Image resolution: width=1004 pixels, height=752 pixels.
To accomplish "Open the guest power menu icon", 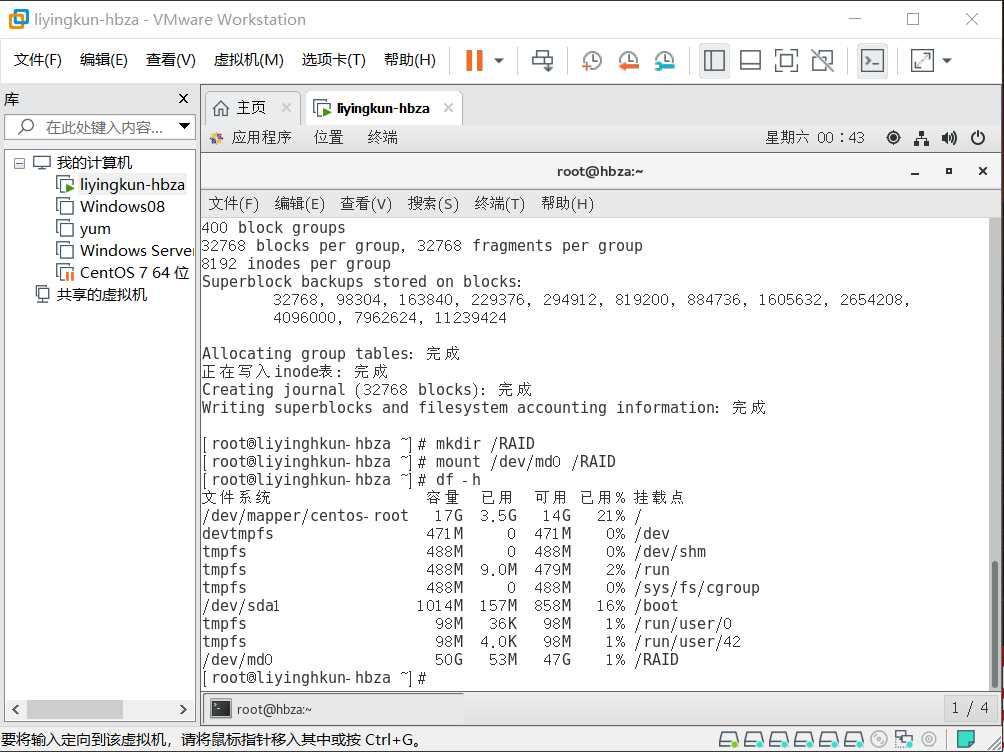I will tap(978, 137).
